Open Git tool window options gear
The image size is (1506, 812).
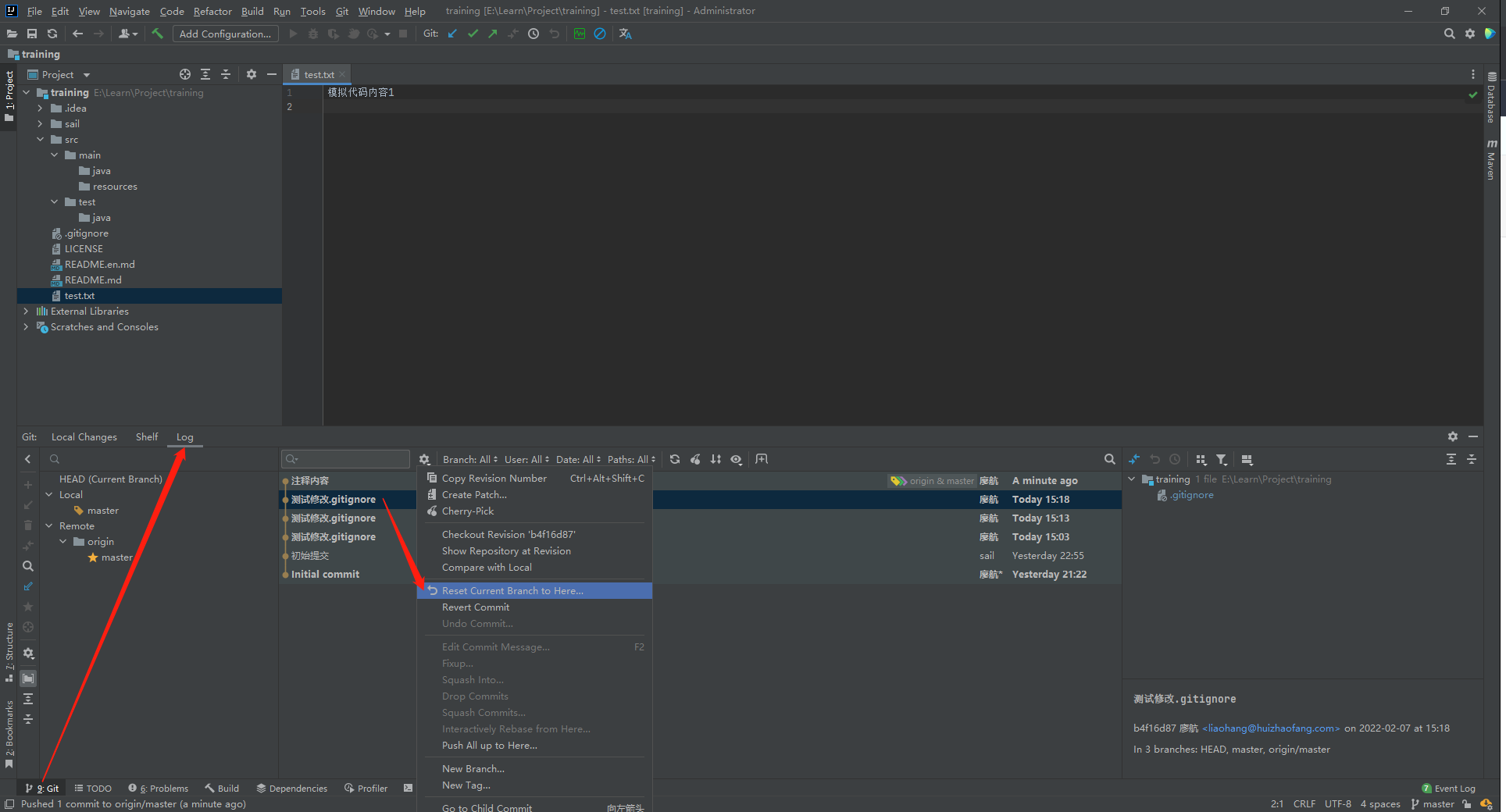(1452, 436)
